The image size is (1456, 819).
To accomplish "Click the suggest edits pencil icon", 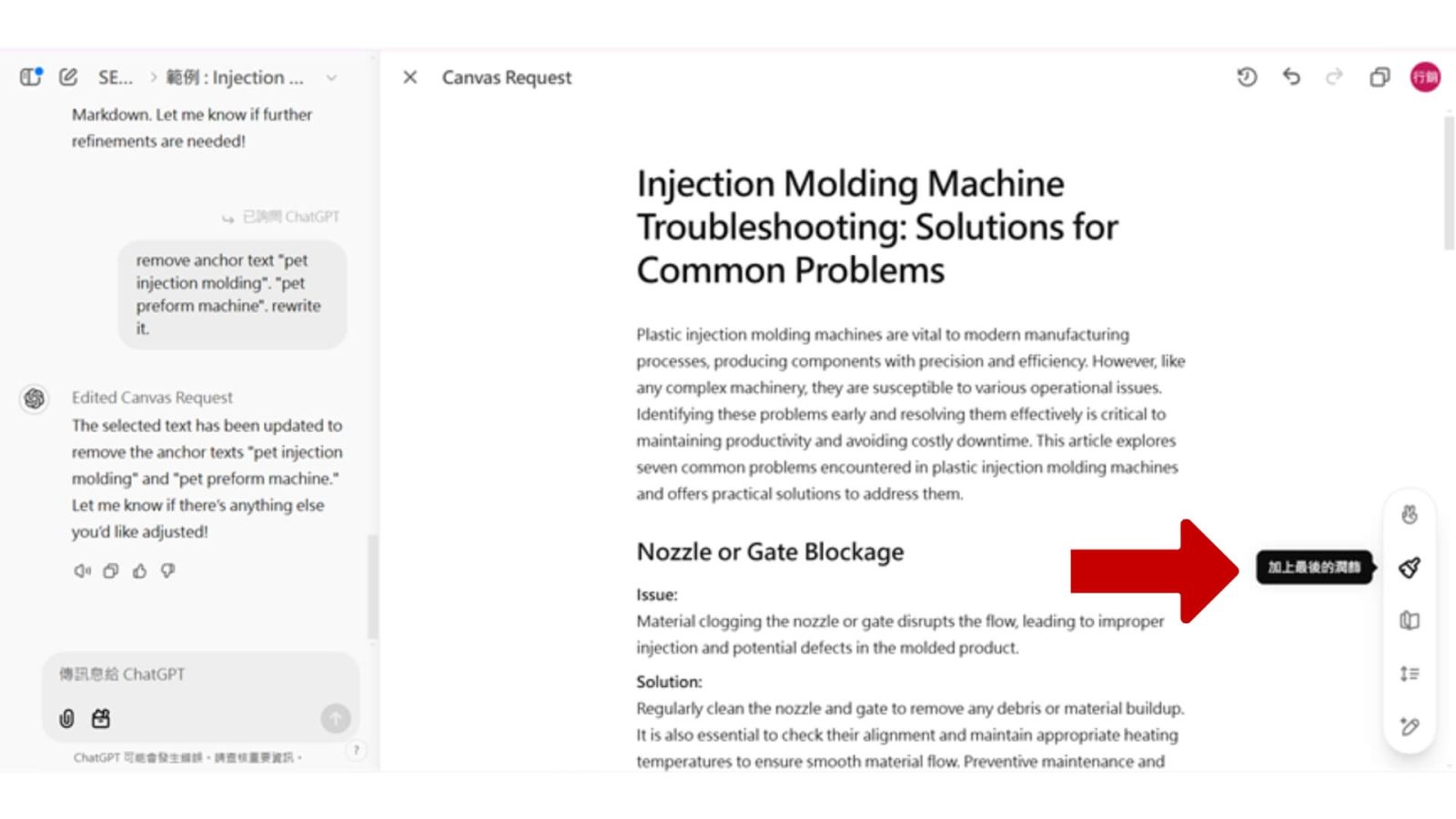I will 1410,726.
